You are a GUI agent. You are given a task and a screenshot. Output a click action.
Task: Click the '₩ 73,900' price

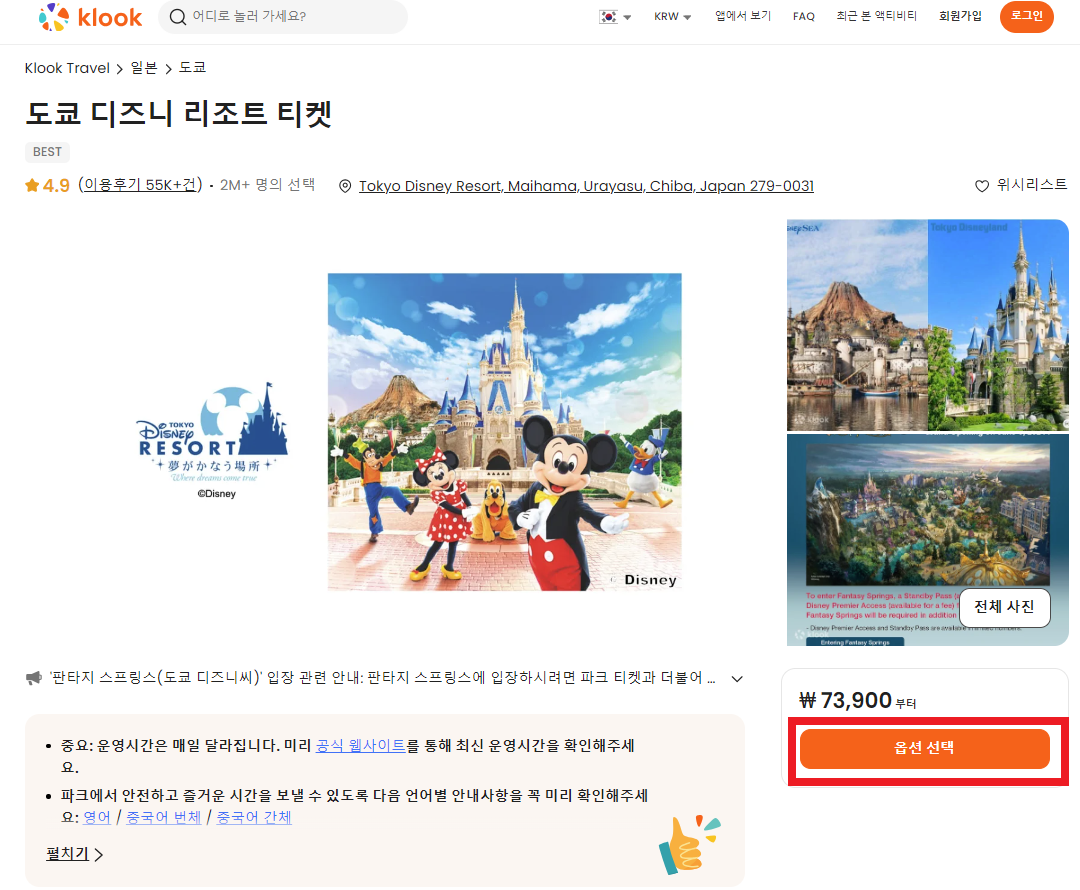[x=846, y=701]
